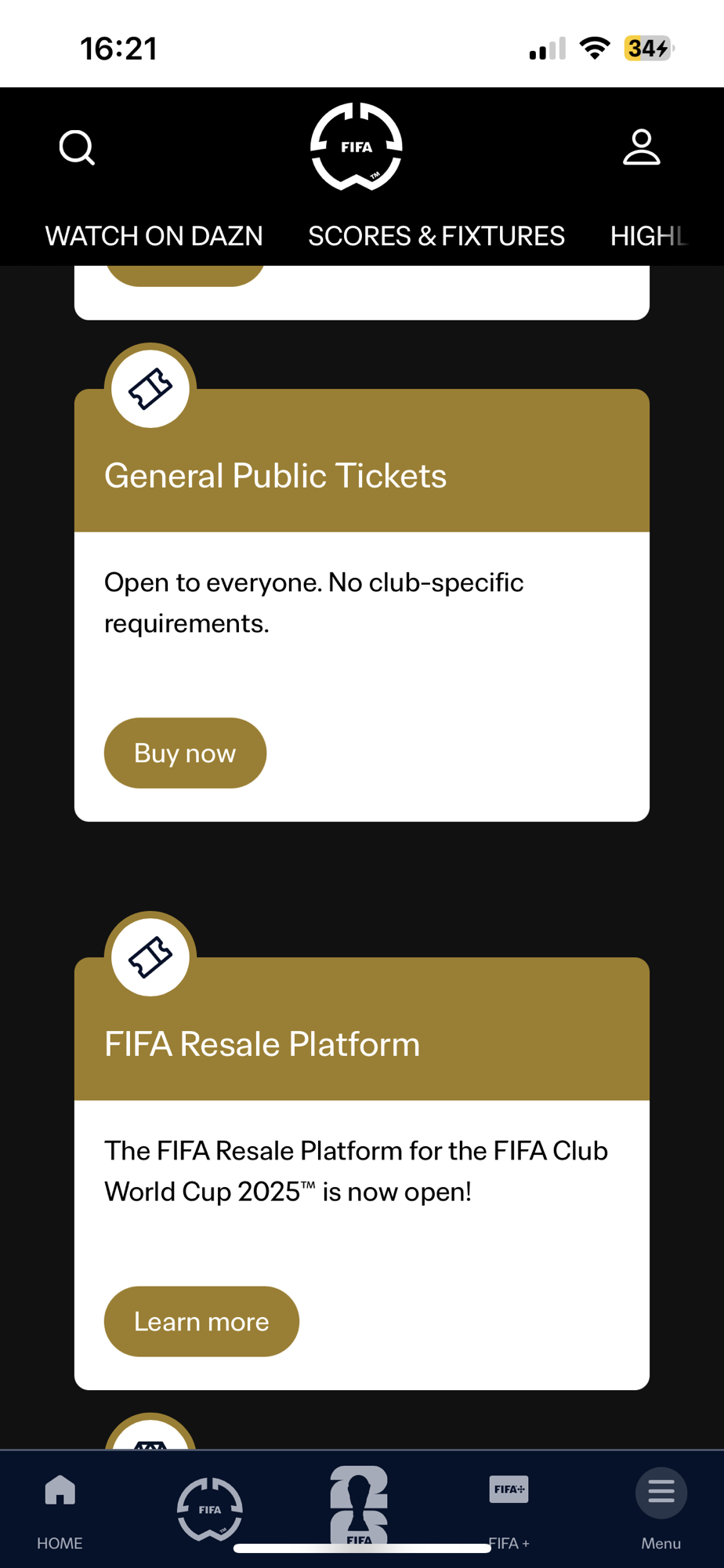Tap the General Public Tickets ticket icon
The width and height of the screenshot is (724, 1568).
150,389
